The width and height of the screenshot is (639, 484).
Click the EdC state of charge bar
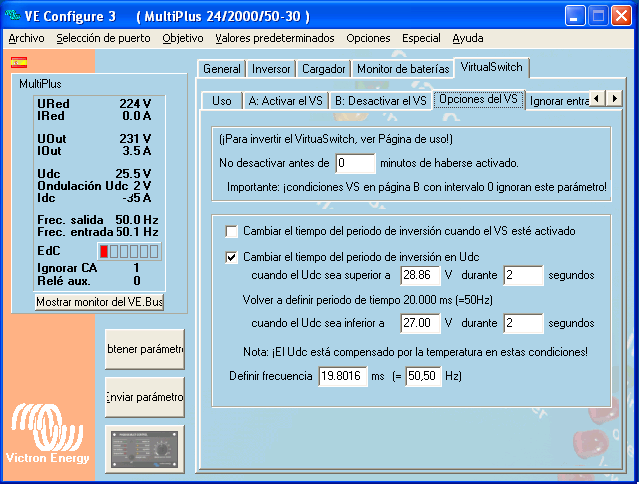[x=129, y=251]
